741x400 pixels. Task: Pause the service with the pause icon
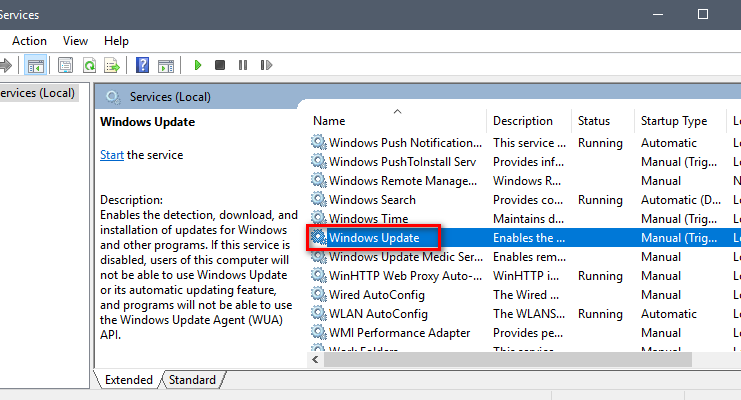pyautogui.click(x=243, y=65)
